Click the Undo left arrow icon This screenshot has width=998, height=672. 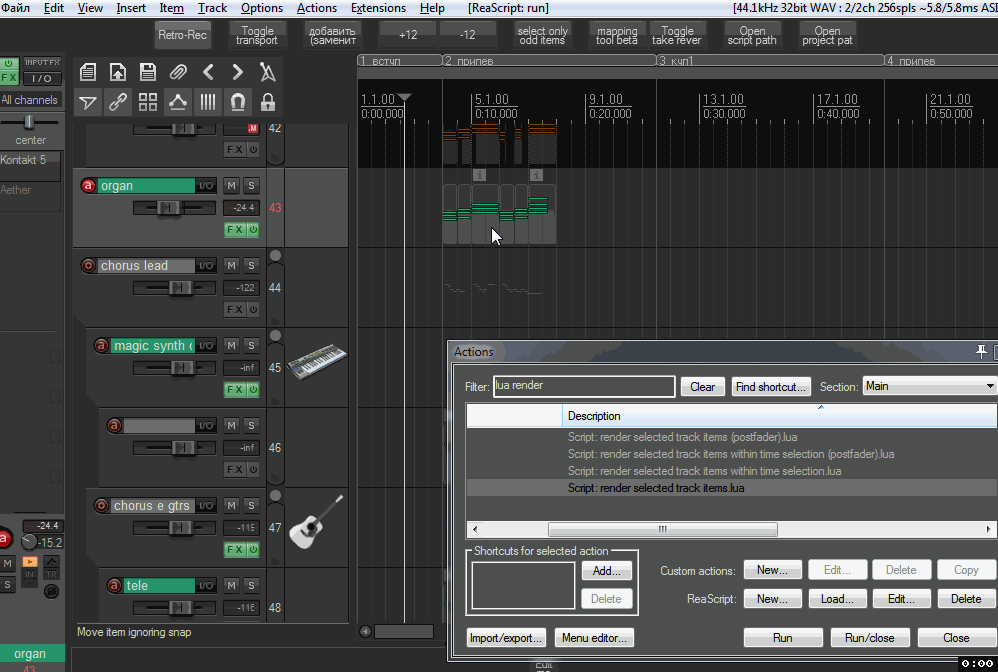pyautogui.click(x=208, y=72)
